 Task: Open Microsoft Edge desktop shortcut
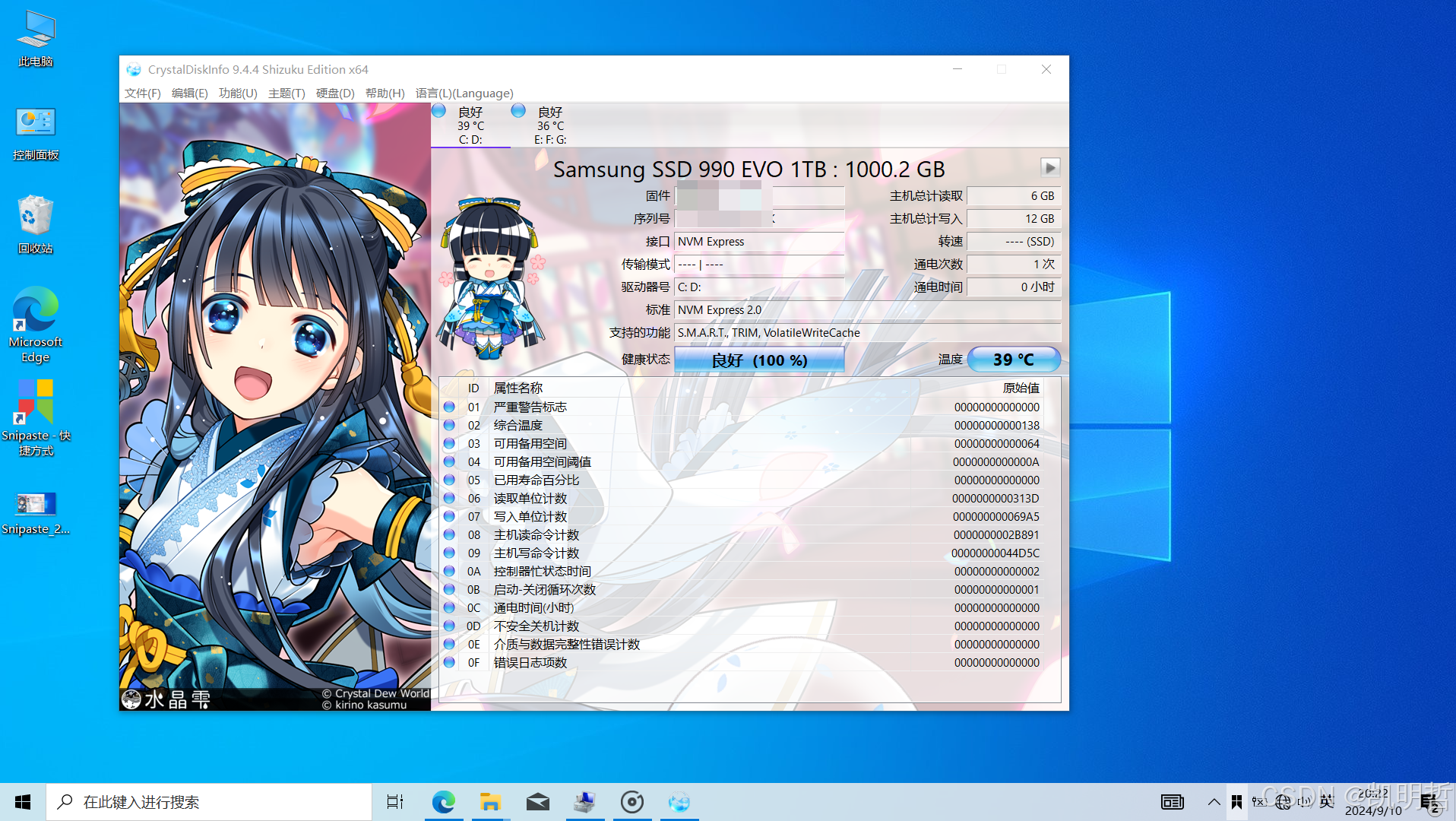point(36,325)
